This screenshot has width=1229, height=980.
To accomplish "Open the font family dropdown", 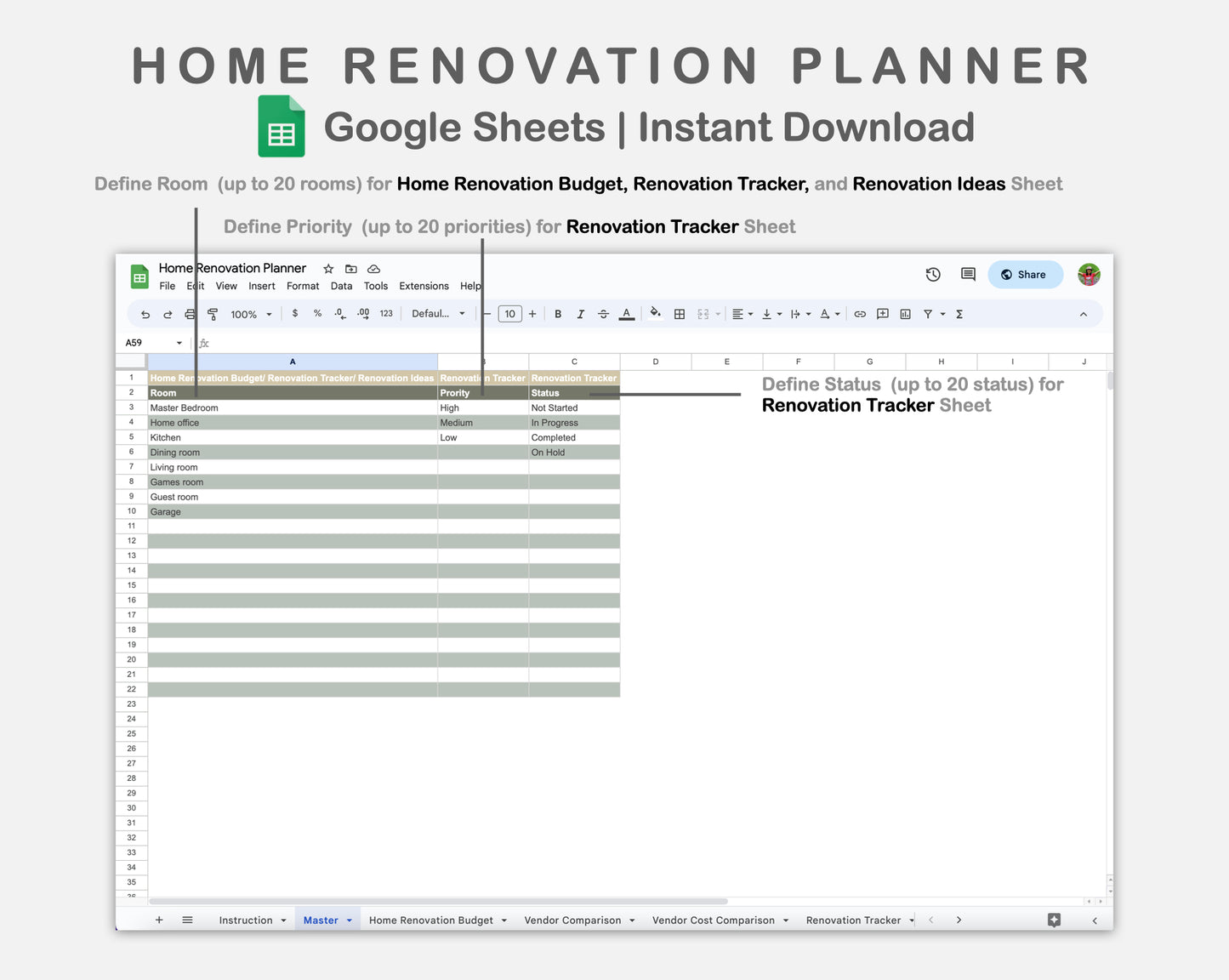I will 438,314.
